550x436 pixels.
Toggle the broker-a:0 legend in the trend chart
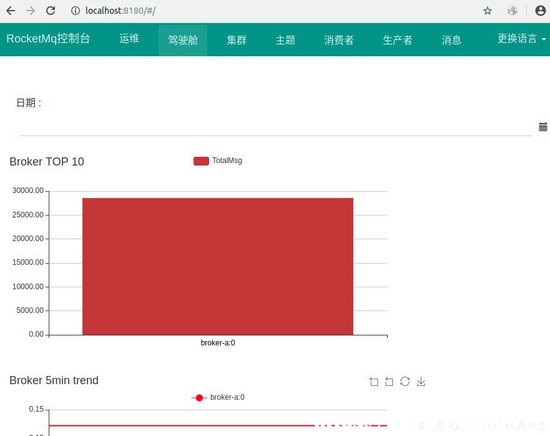(x=218, y=397)
